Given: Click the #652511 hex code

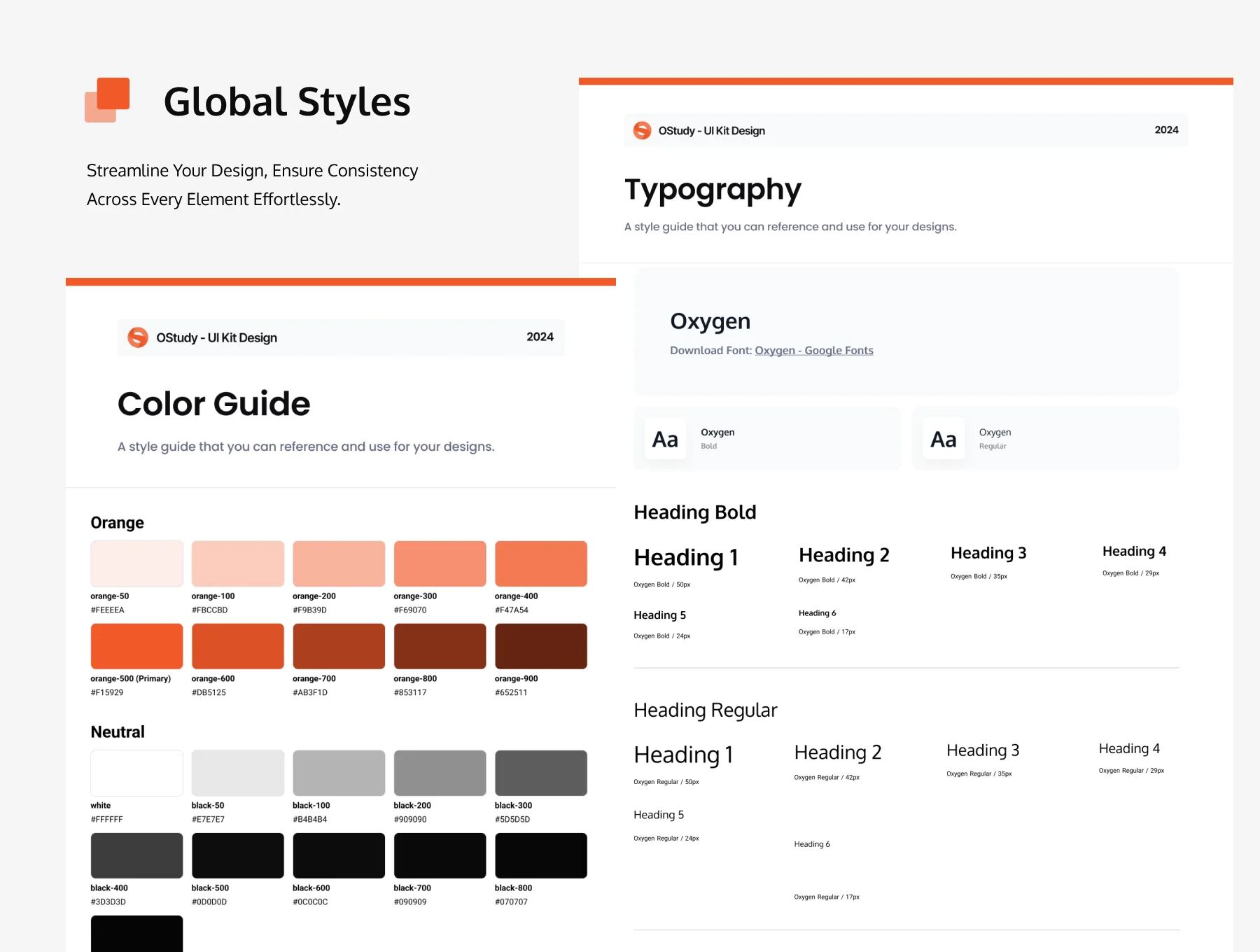Looking at the screenshot, I should click(x=511, y=692).
